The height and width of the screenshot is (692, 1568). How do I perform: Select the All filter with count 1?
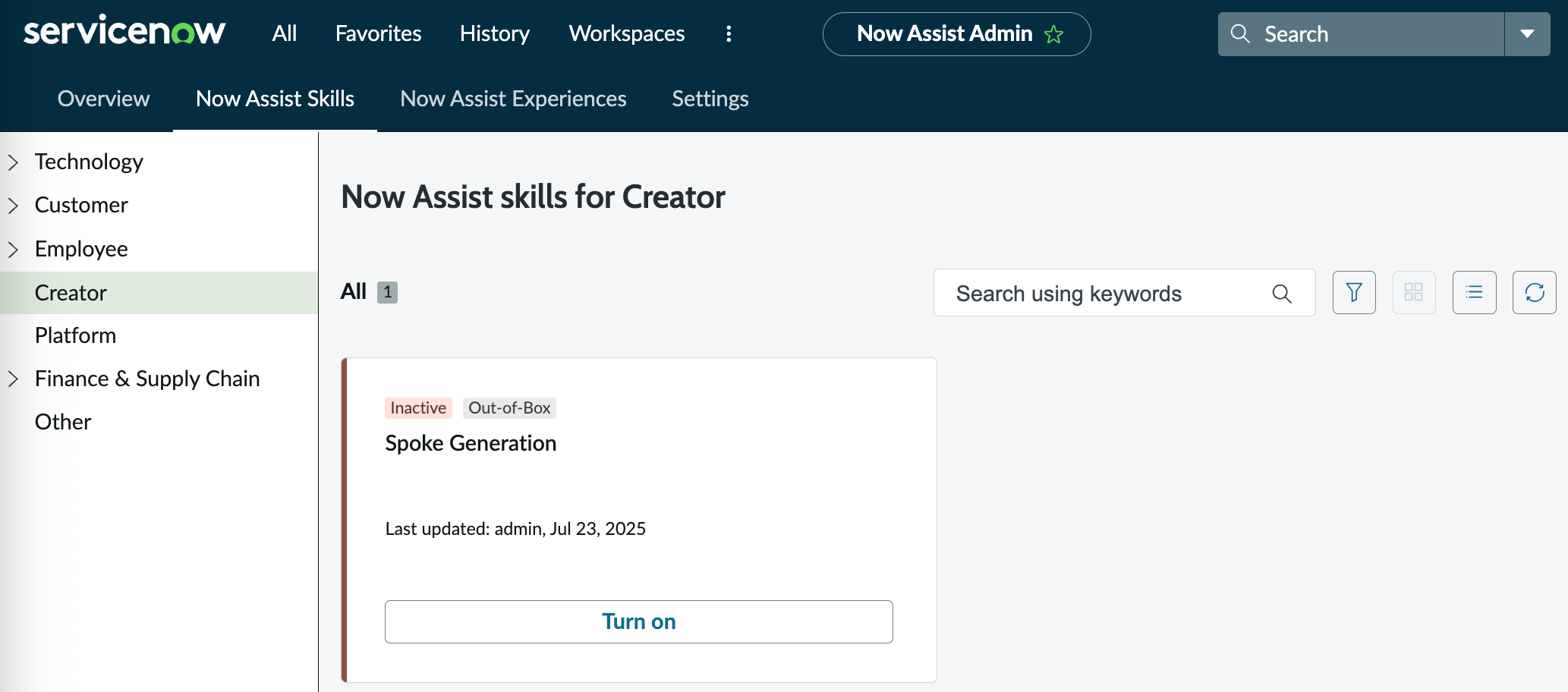click(x=369, y=292)
